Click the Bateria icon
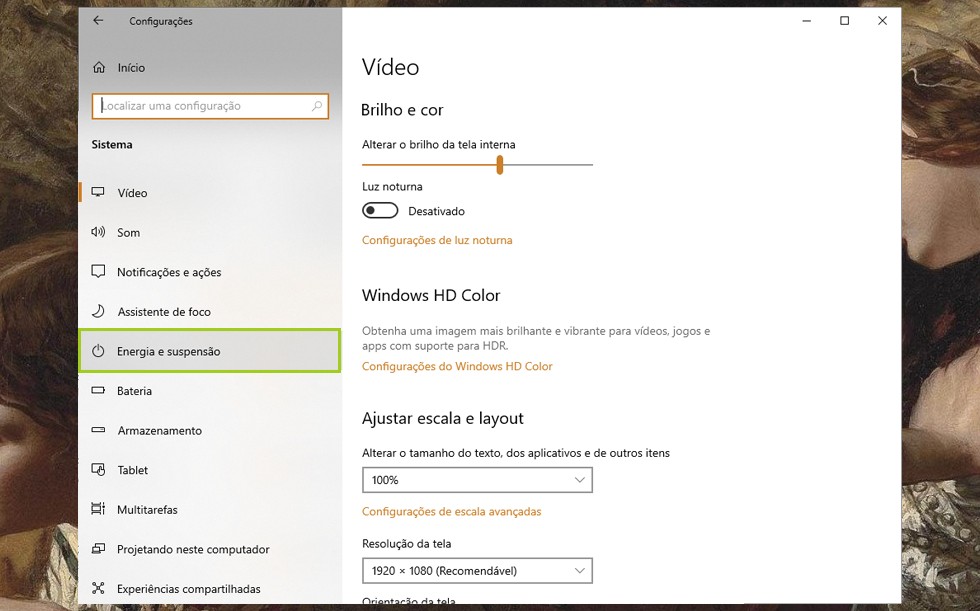The height and width of the screenshot is (611, 980). (x=98, y=390)
